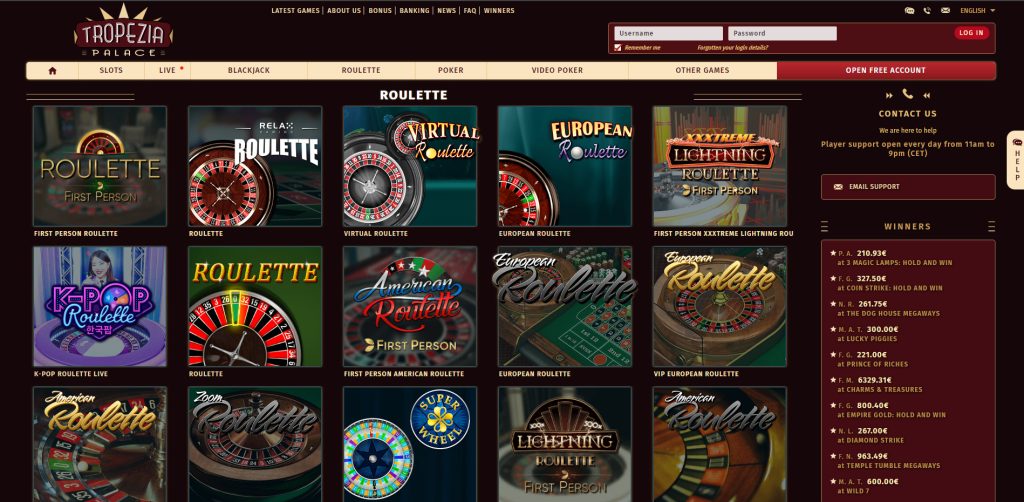Open live chat icon in header
1024x502 pixels.
coord(909,10)
